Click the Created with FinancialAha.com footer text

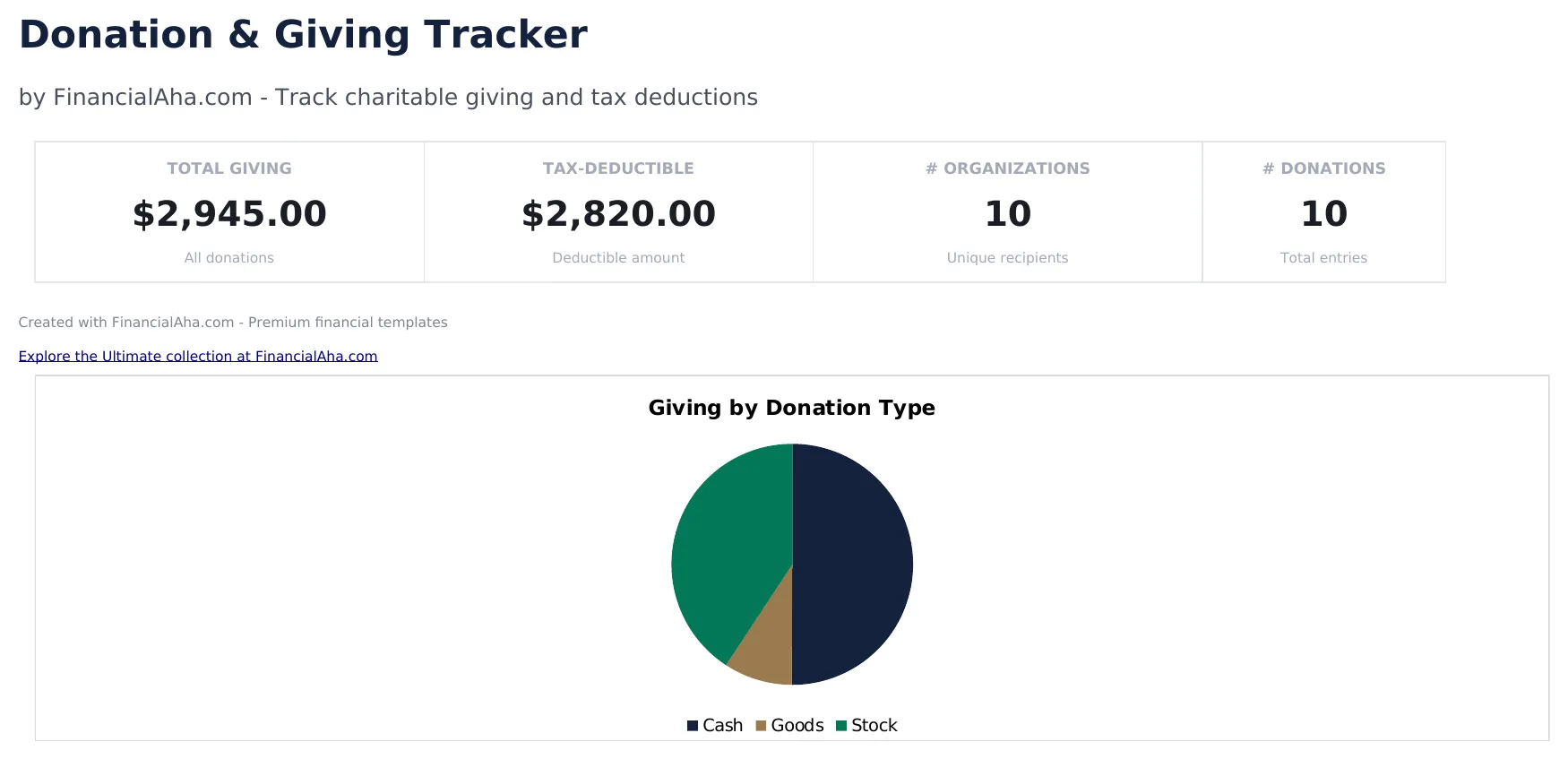(233, 322)
